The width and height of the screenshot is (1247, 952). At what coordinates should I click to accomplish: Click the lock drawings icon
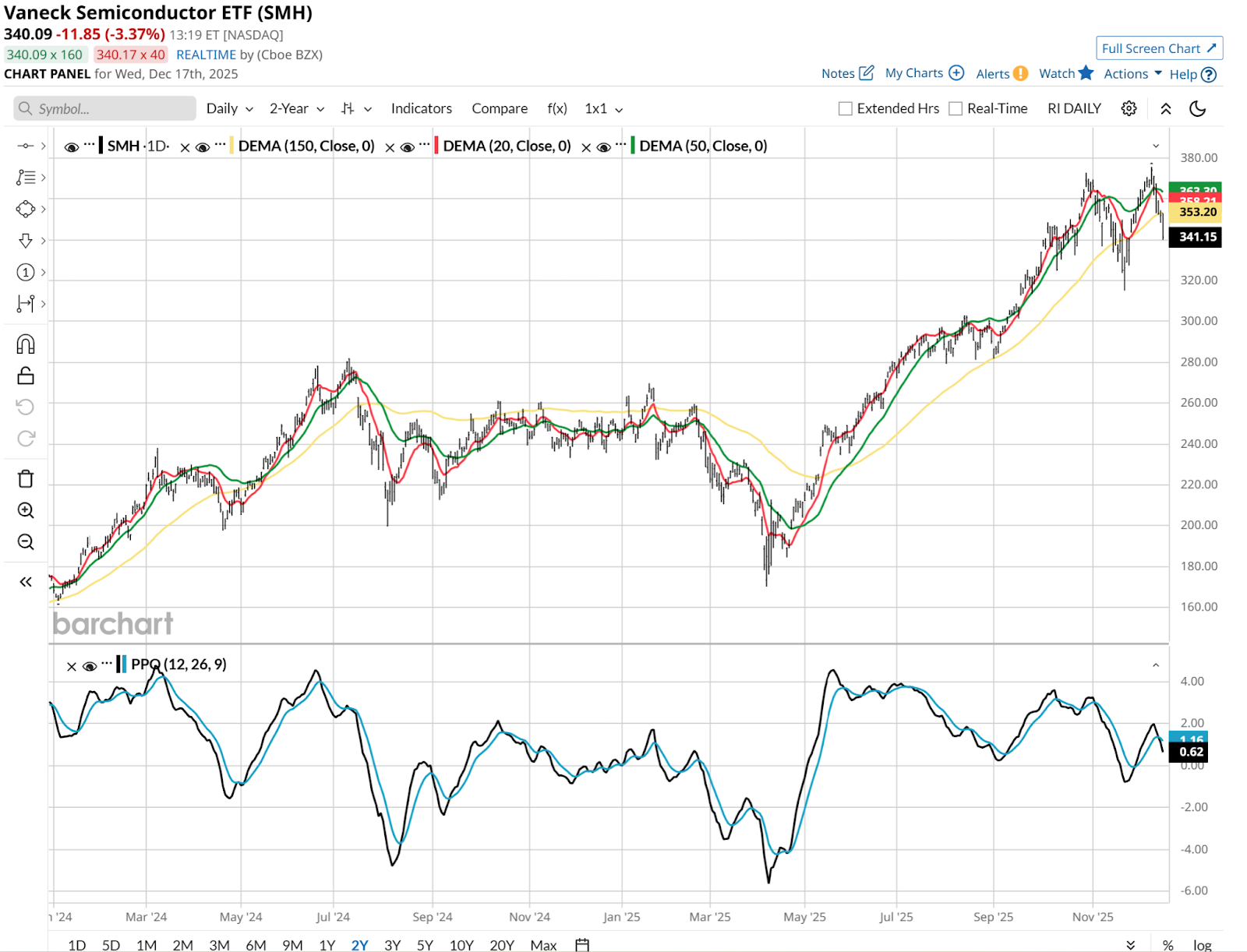[26, 376]
